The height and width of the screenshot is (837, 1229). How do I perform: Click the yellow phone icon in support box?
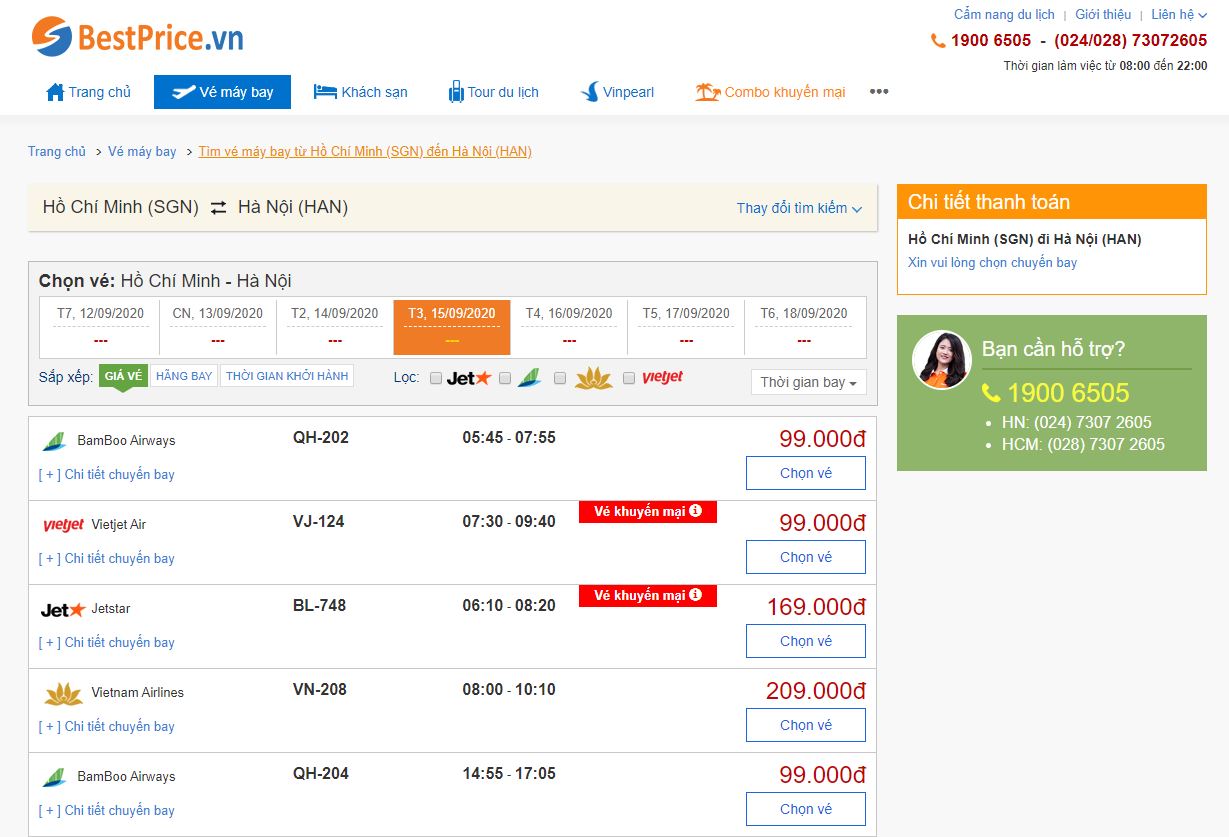(991, 393)
